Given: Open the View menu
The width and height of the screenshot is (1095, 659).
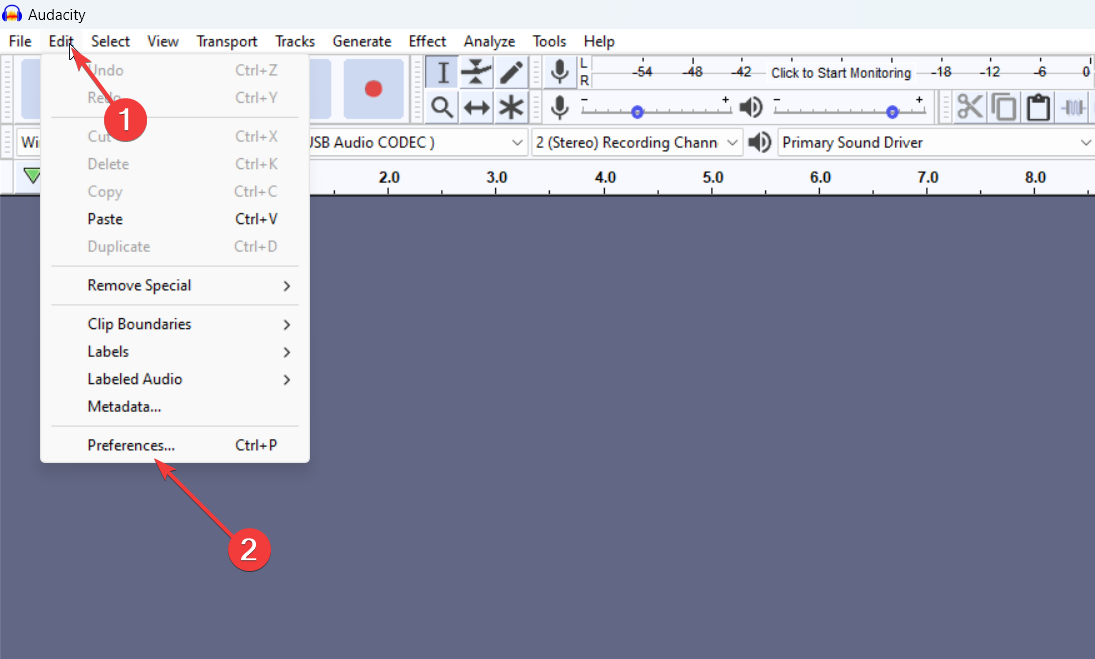Looking at the screenshot, I should (163, 41).
